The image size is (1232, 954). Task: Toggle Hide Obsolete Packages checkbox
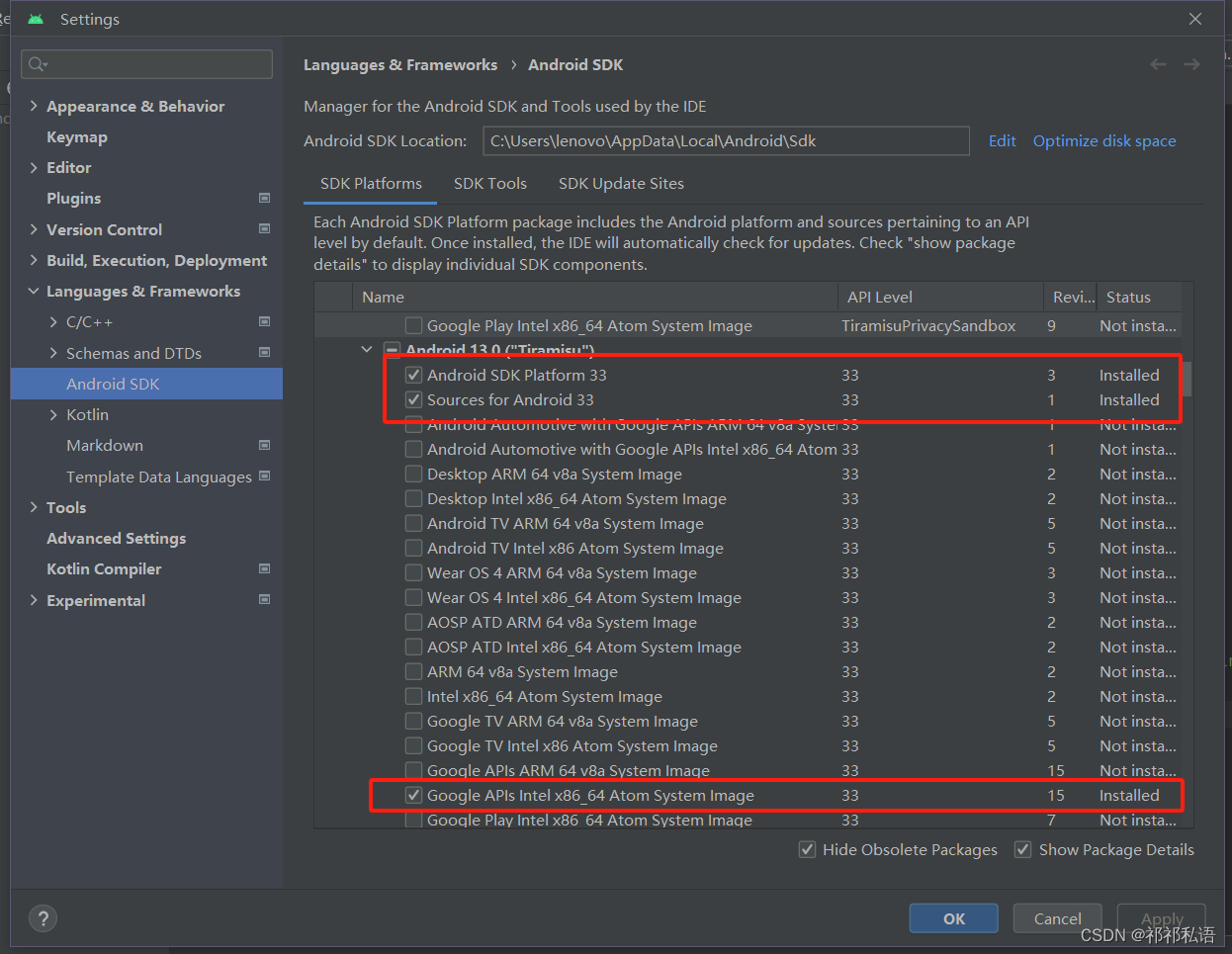point(807,849)
